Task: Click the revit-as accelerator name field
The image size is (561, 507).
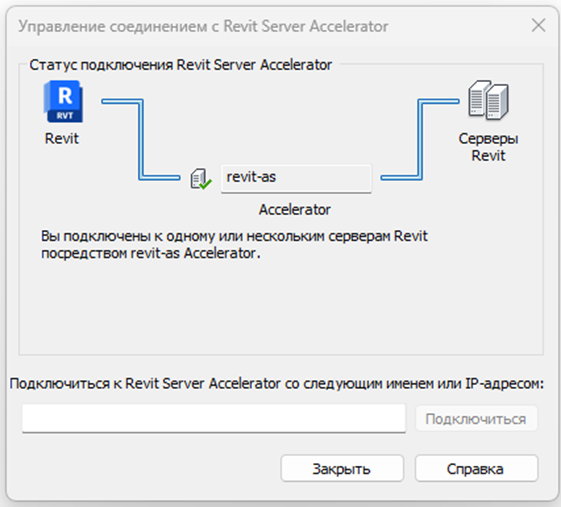Action: pyautogui.click(x=296, y=178)
